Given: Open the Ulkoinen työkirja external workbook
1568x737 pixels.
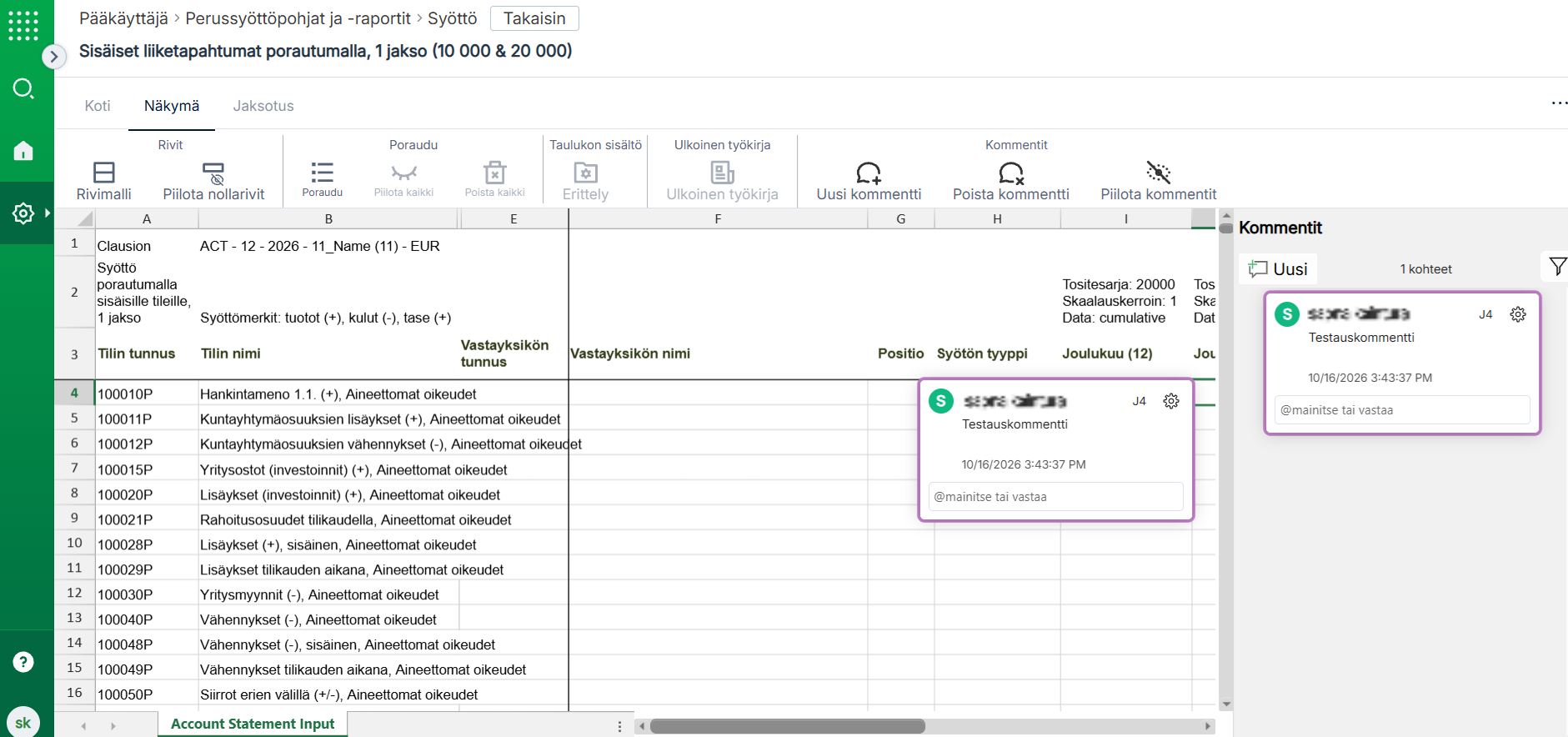Looking at the screenshot, I should pos(723,182).
